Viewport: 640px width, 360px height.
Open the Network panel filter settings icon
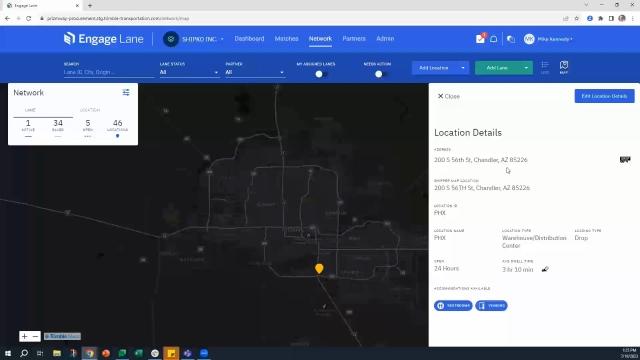click(126, 93)
